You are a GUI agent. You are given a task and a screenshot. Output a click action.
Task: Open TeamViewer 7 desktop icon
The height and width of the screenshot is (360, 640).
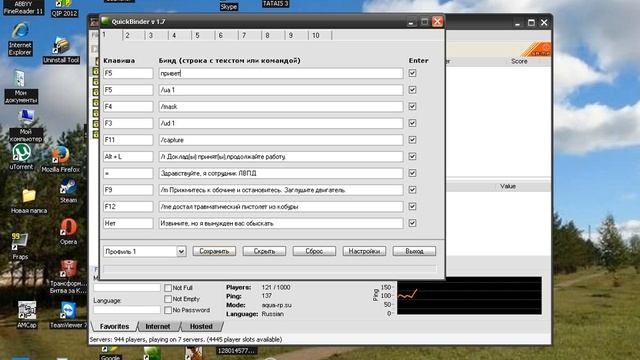(x=68, y=315)
